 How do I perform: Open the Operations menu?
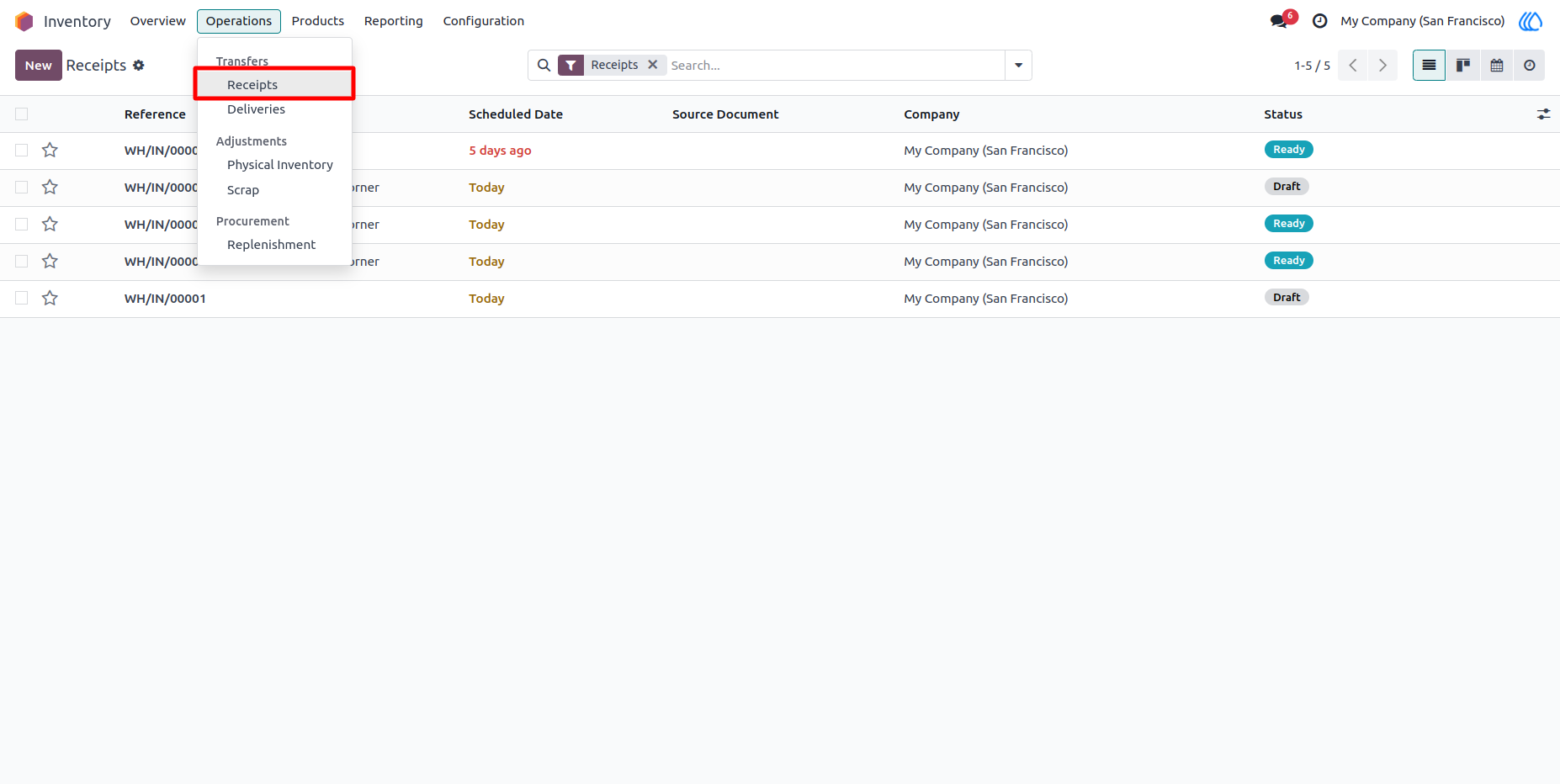click(x=239, y=21)
